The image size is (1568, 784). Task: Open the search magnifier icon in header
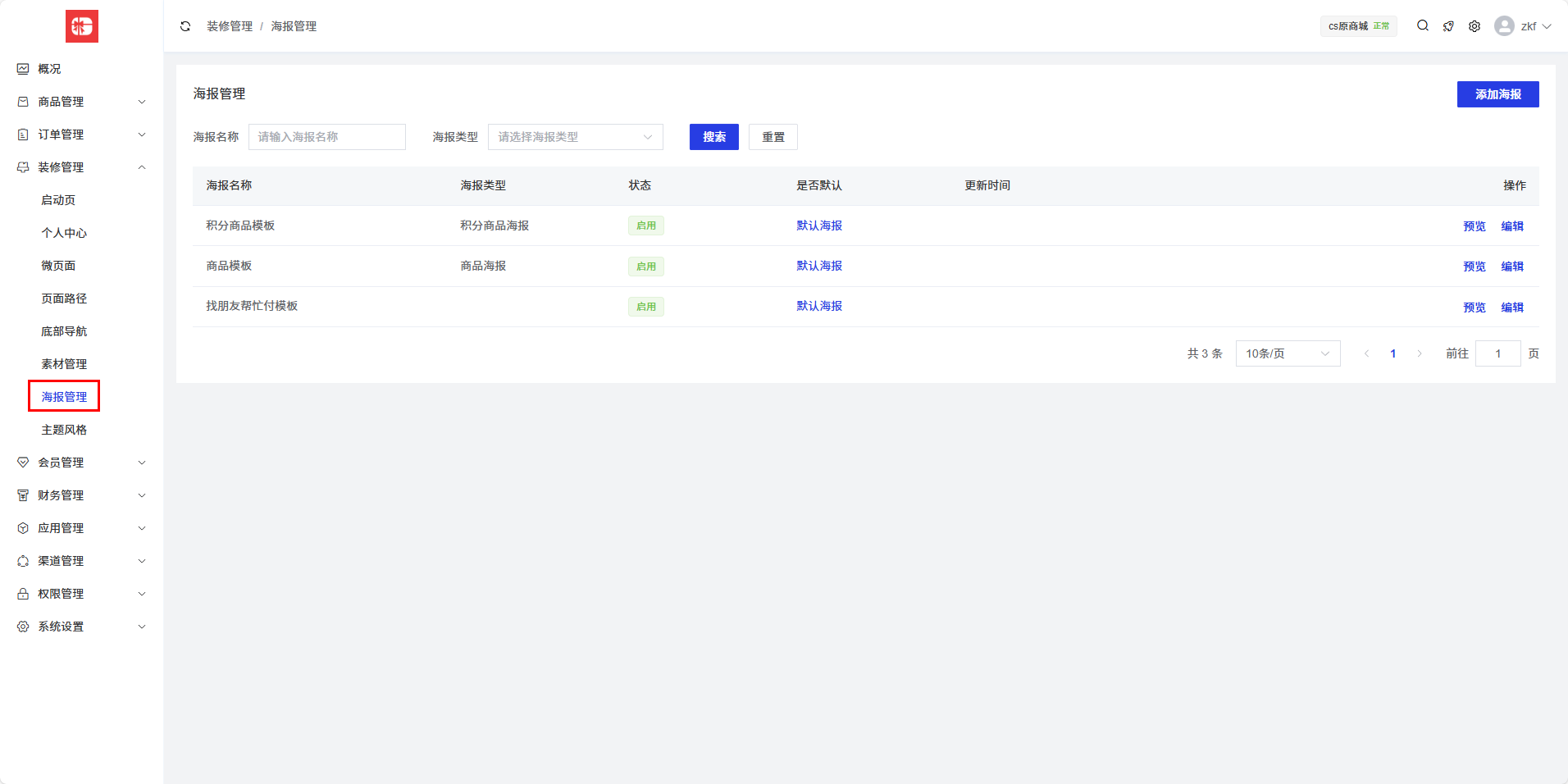[1423, 26]
